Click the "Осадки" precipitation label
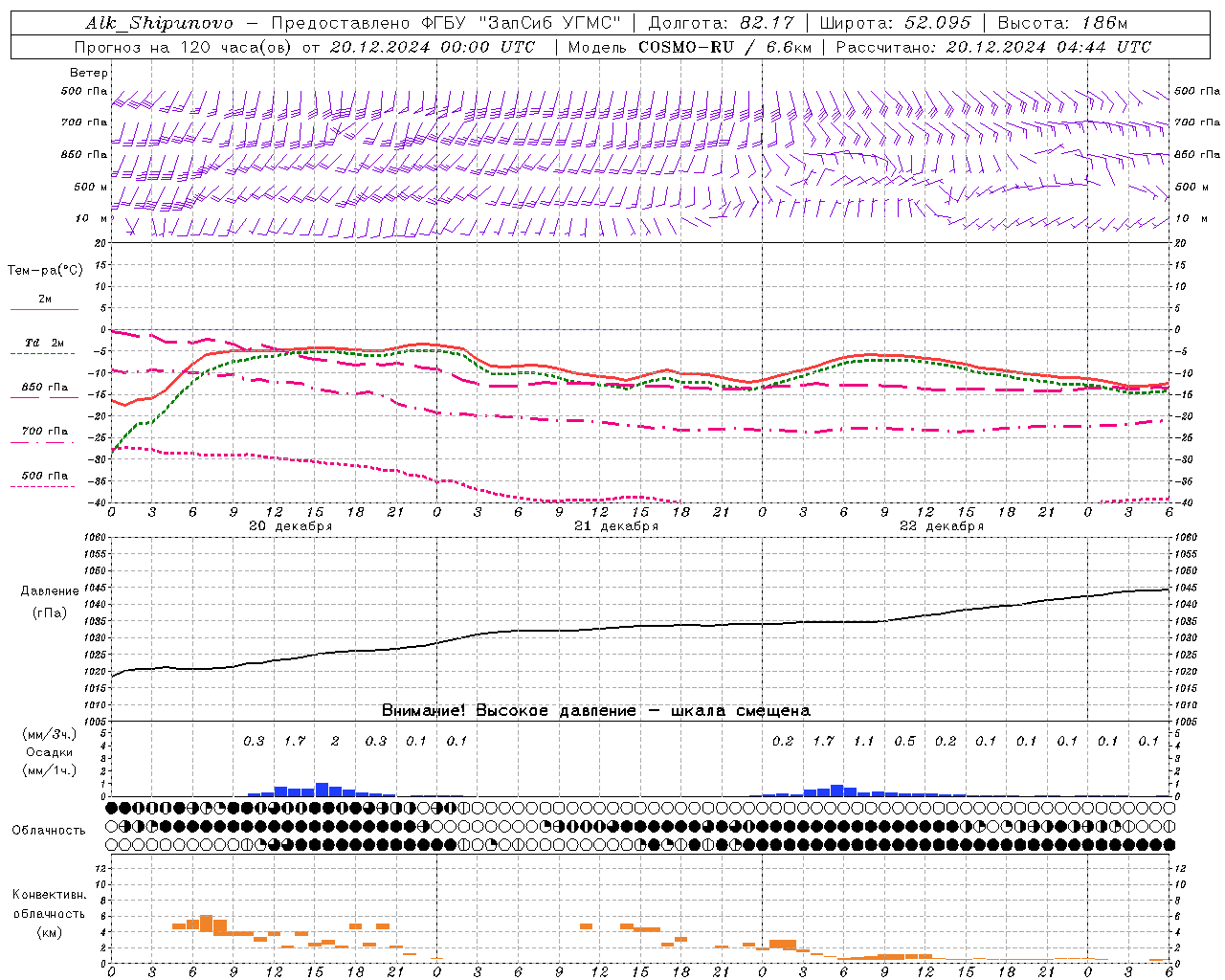This screenshot has width=1225, height=980. 50,752
